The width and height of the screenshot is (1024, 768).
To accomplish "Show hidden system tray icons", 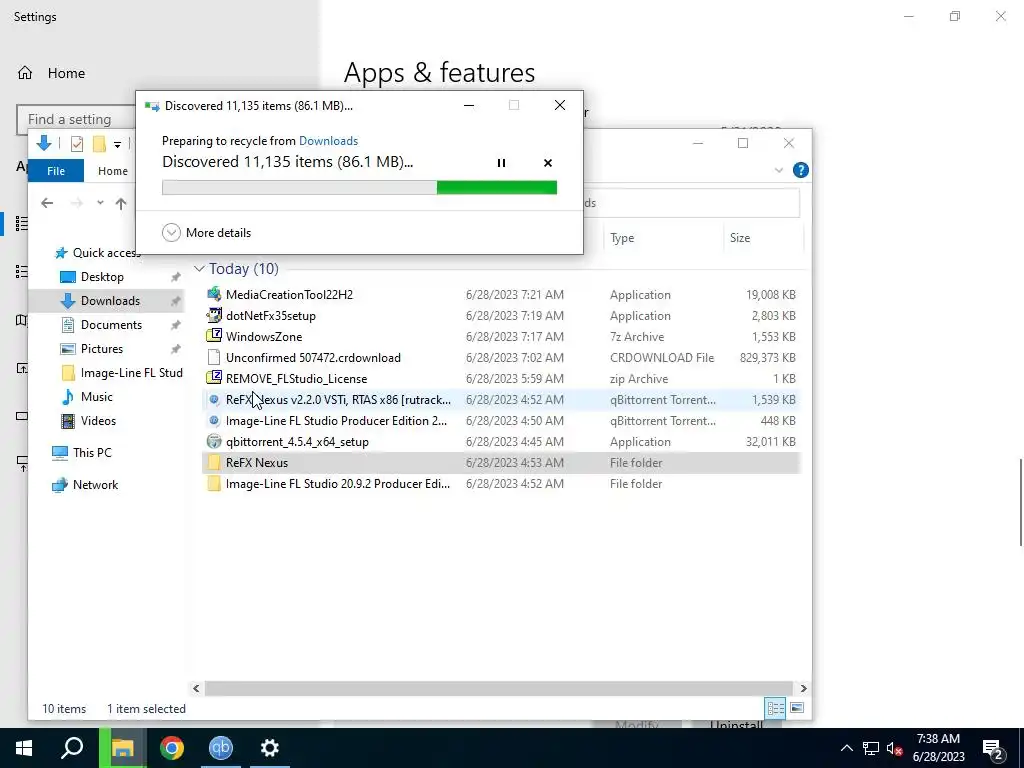I will [x=846, y=748].
